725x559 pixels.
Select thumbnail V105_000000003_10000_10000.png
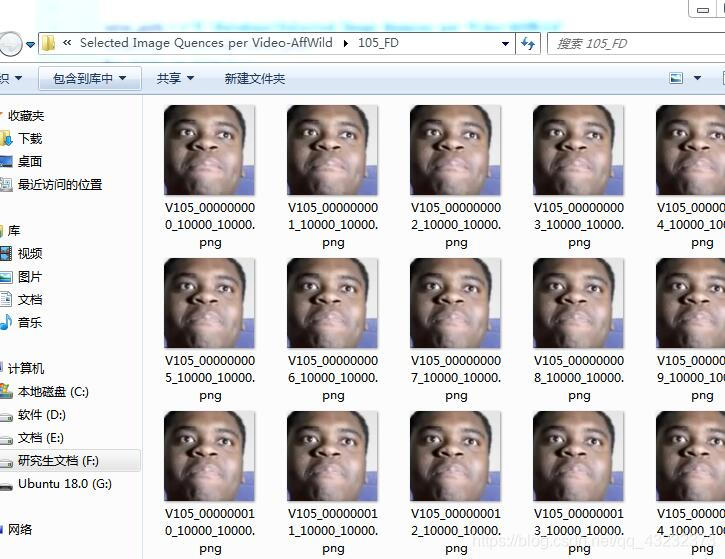click(x=578, y=150)
